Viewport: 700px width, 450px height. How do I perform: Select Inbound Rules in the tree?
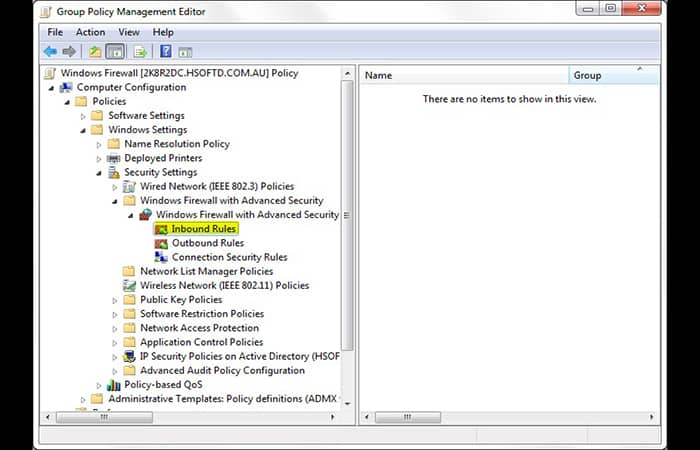[204, 229]
